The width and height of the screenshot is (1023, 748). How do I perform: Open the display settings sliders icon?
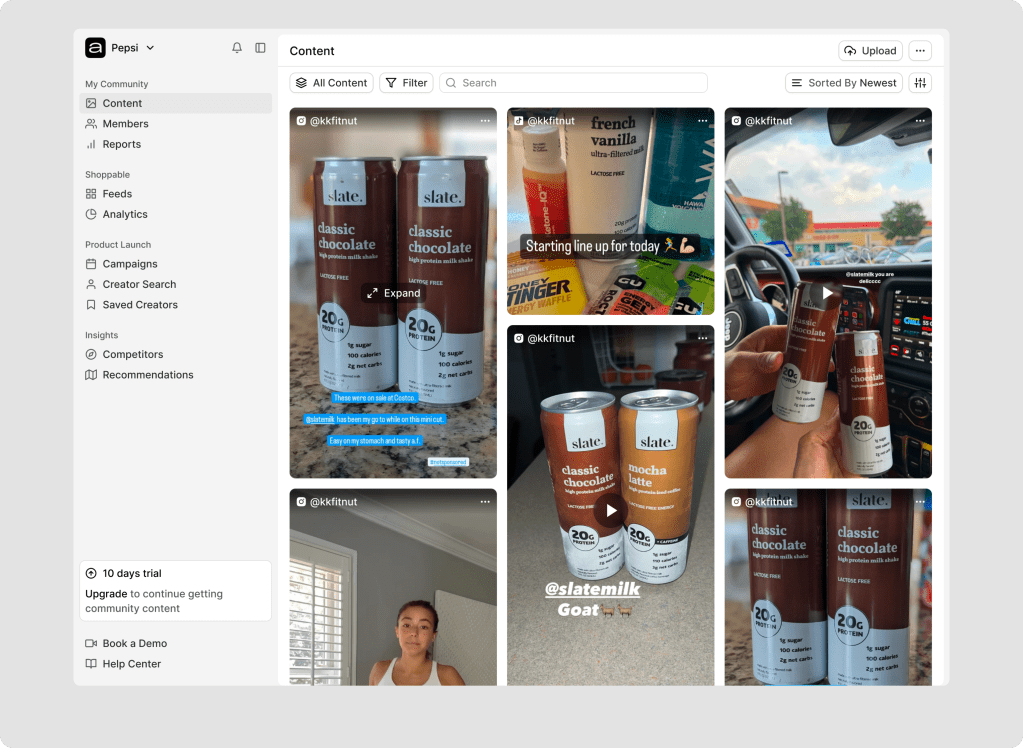coord(920,83)
